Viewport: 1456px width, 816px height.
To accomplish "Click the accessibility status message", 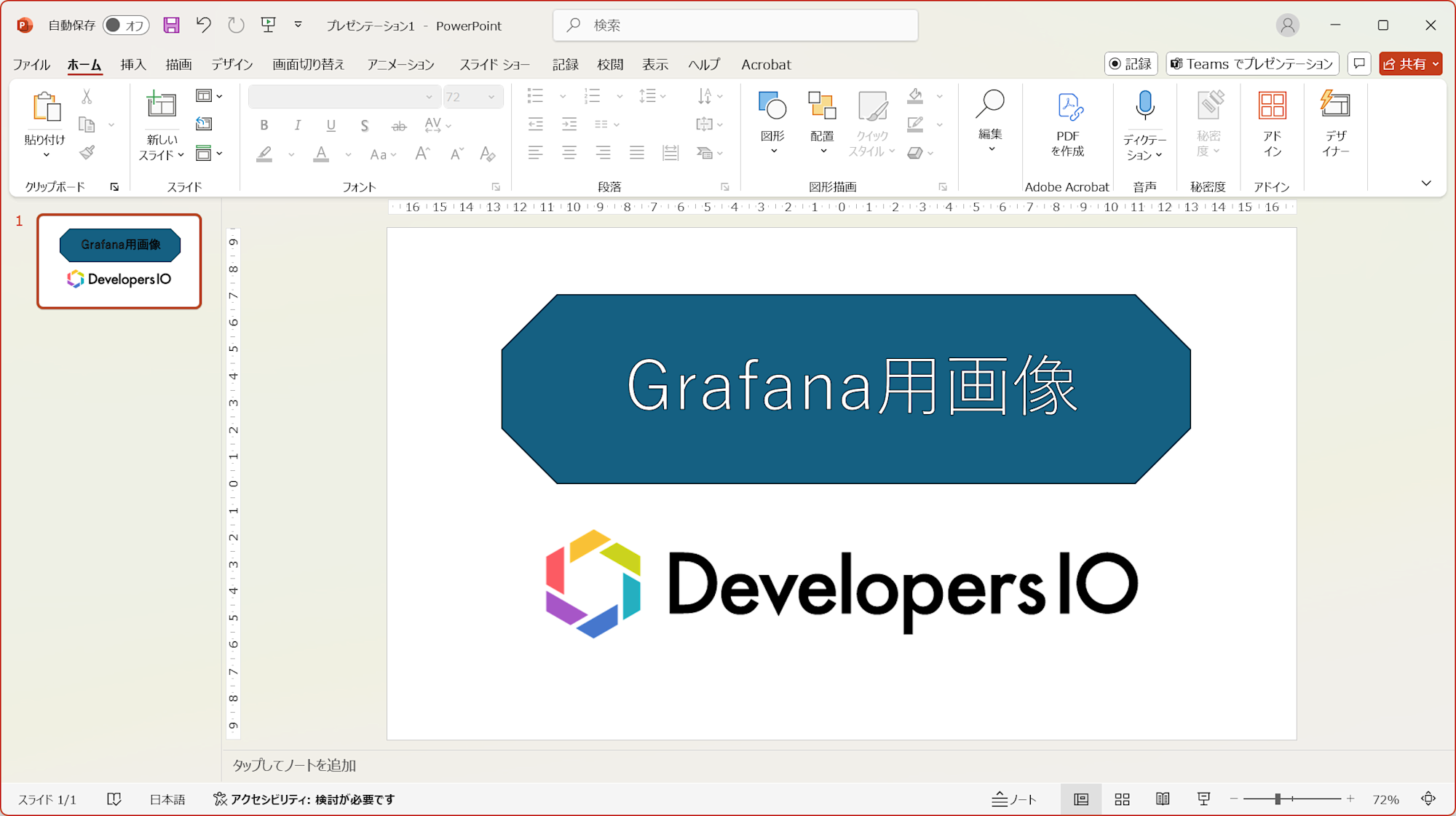I will coord(304,799).
